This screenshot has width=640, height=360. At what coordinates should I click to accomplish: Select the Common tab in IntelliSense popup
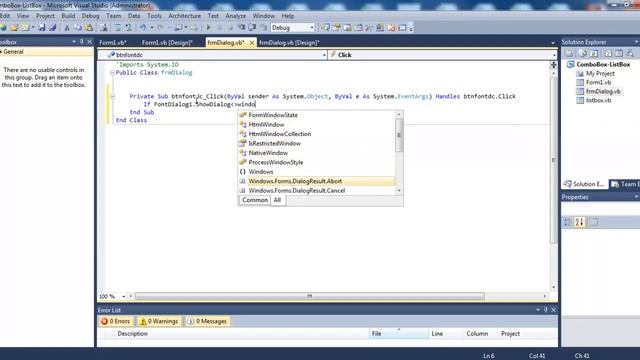255,200
